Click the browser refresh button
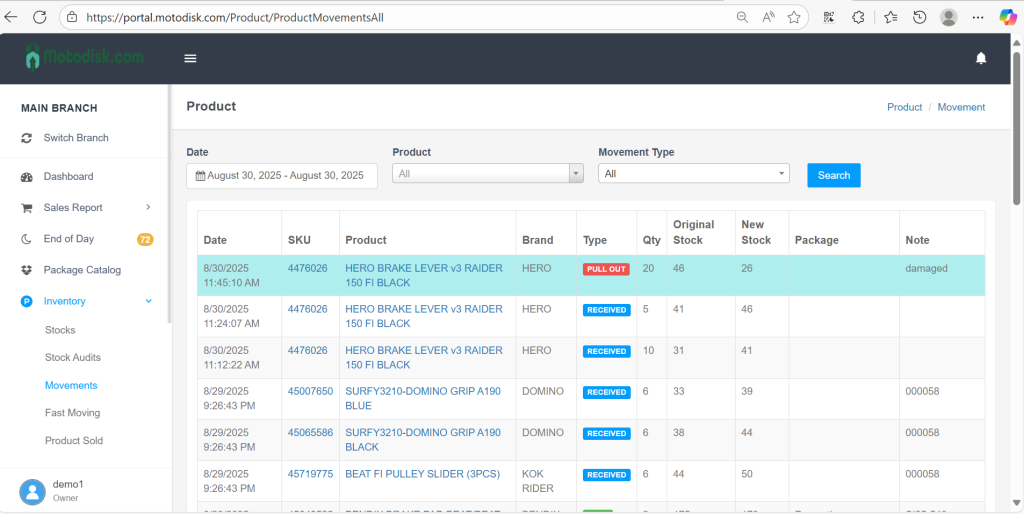 40,17
